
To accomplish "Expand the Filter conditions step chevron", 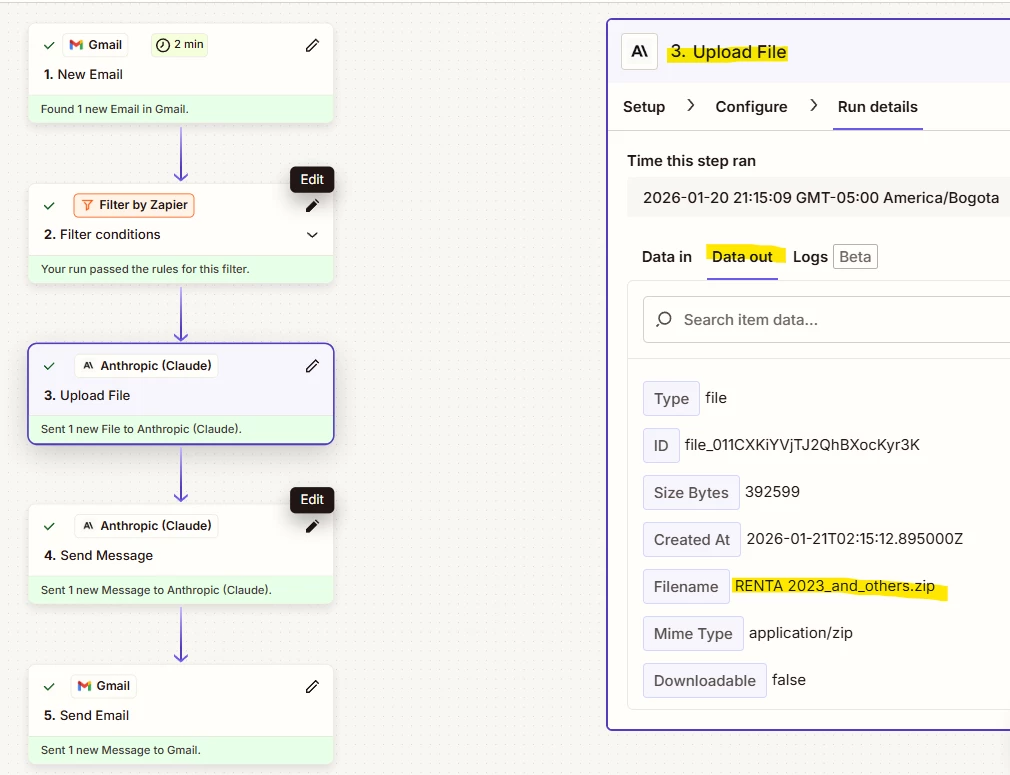I will (x=312, y=235).
